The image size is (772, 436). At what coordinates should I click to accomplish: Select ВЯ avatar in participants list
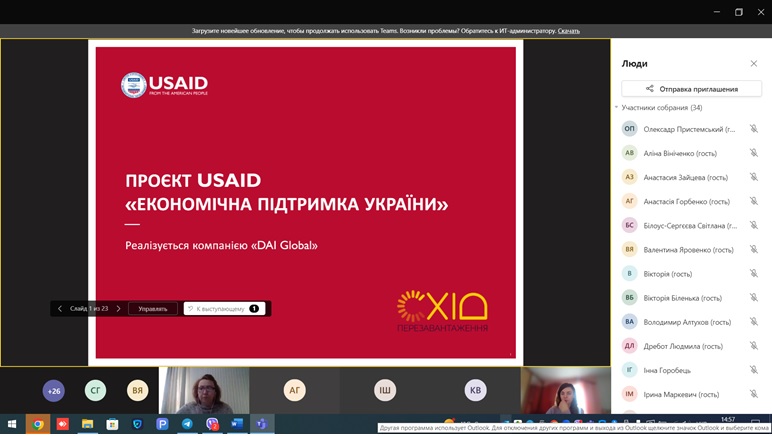[x=629, y=249]
